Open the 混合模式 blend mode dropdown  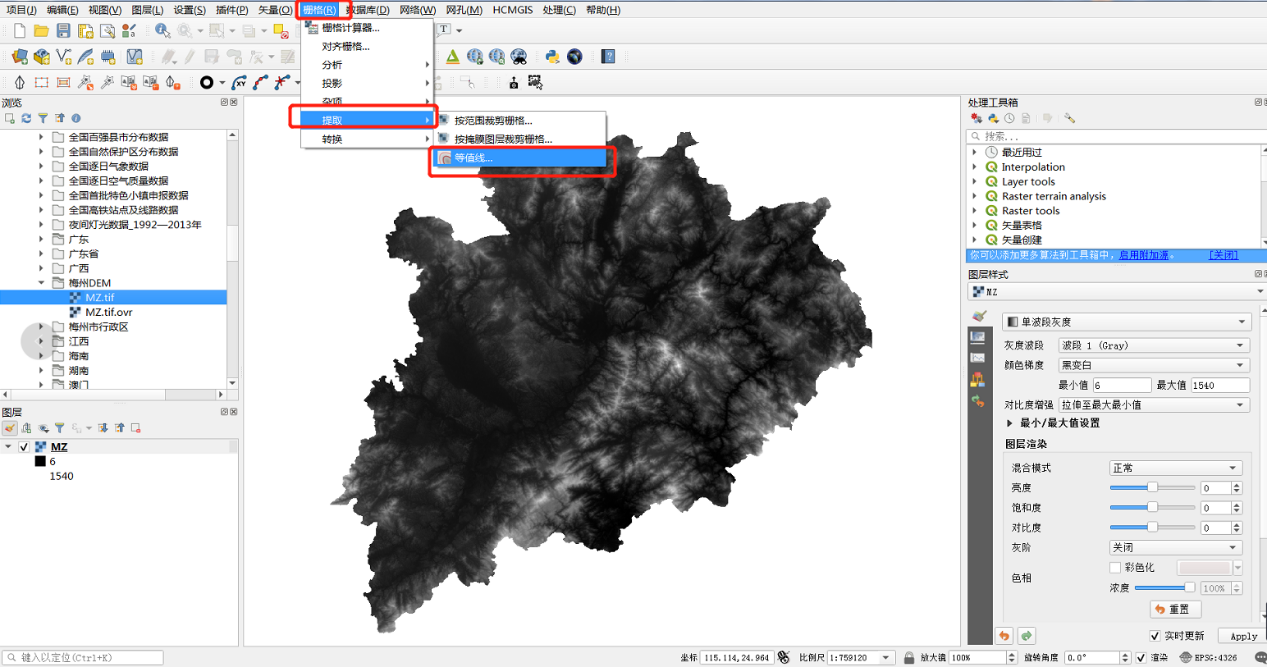1176,468
